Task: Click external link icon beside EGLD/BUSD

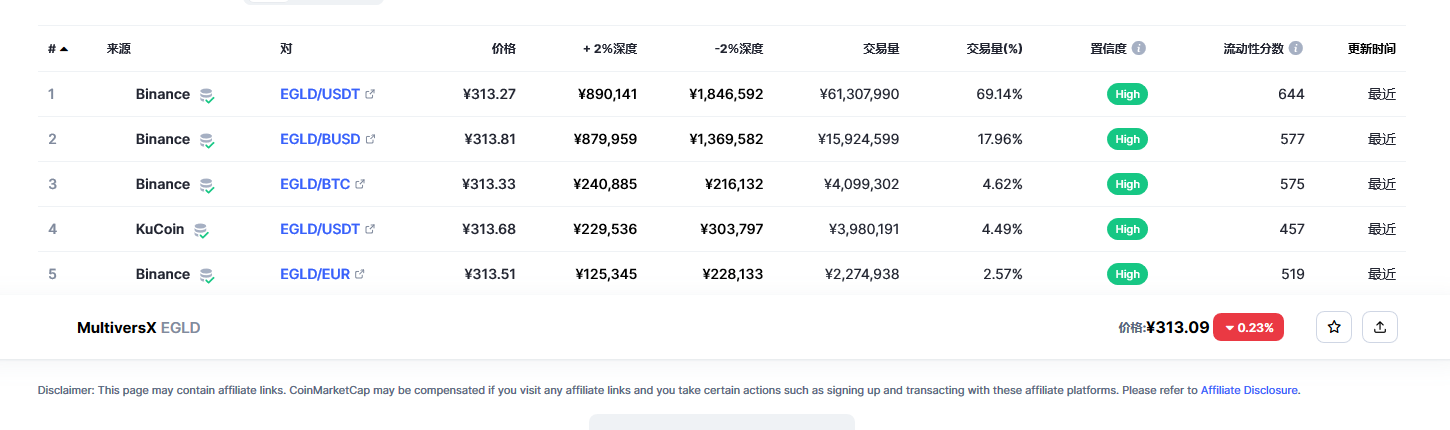Action: coord(370,139)
